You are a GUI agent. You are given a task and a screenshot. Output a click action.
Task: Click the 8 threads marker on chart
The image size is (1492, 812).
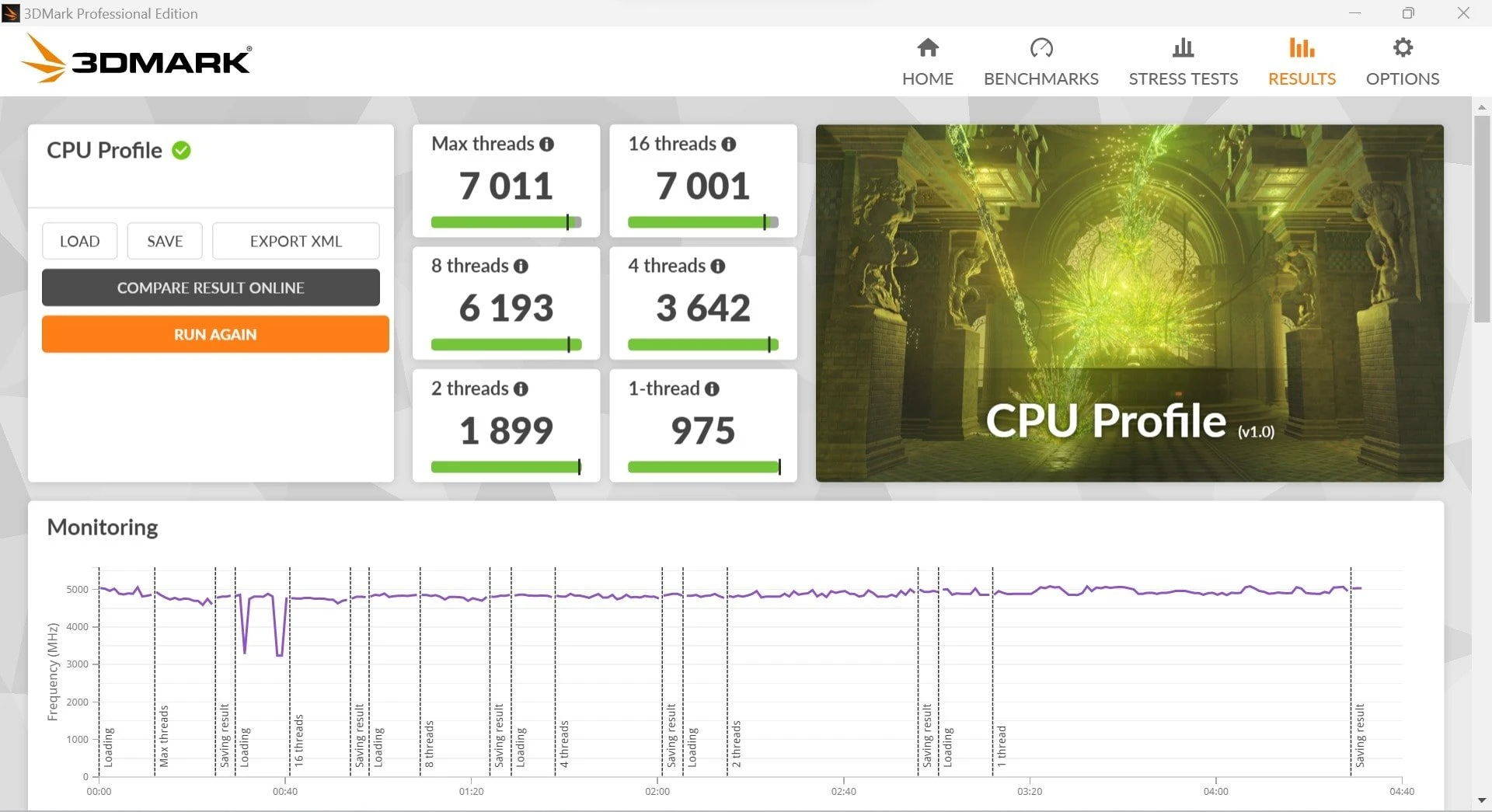click(x=430, y=744)
